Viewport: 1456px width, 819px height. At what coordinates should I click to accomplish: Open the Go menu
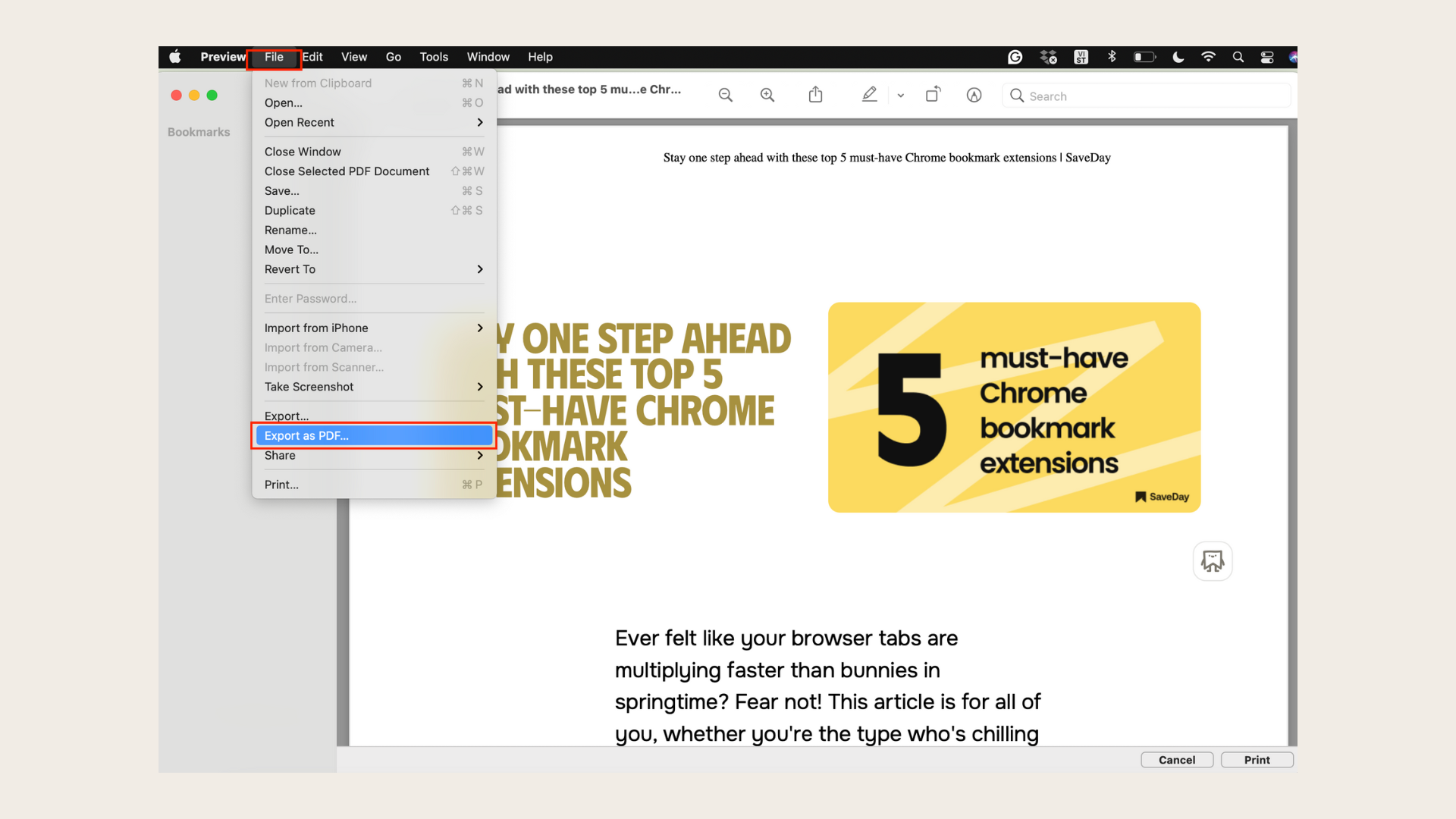394,57
